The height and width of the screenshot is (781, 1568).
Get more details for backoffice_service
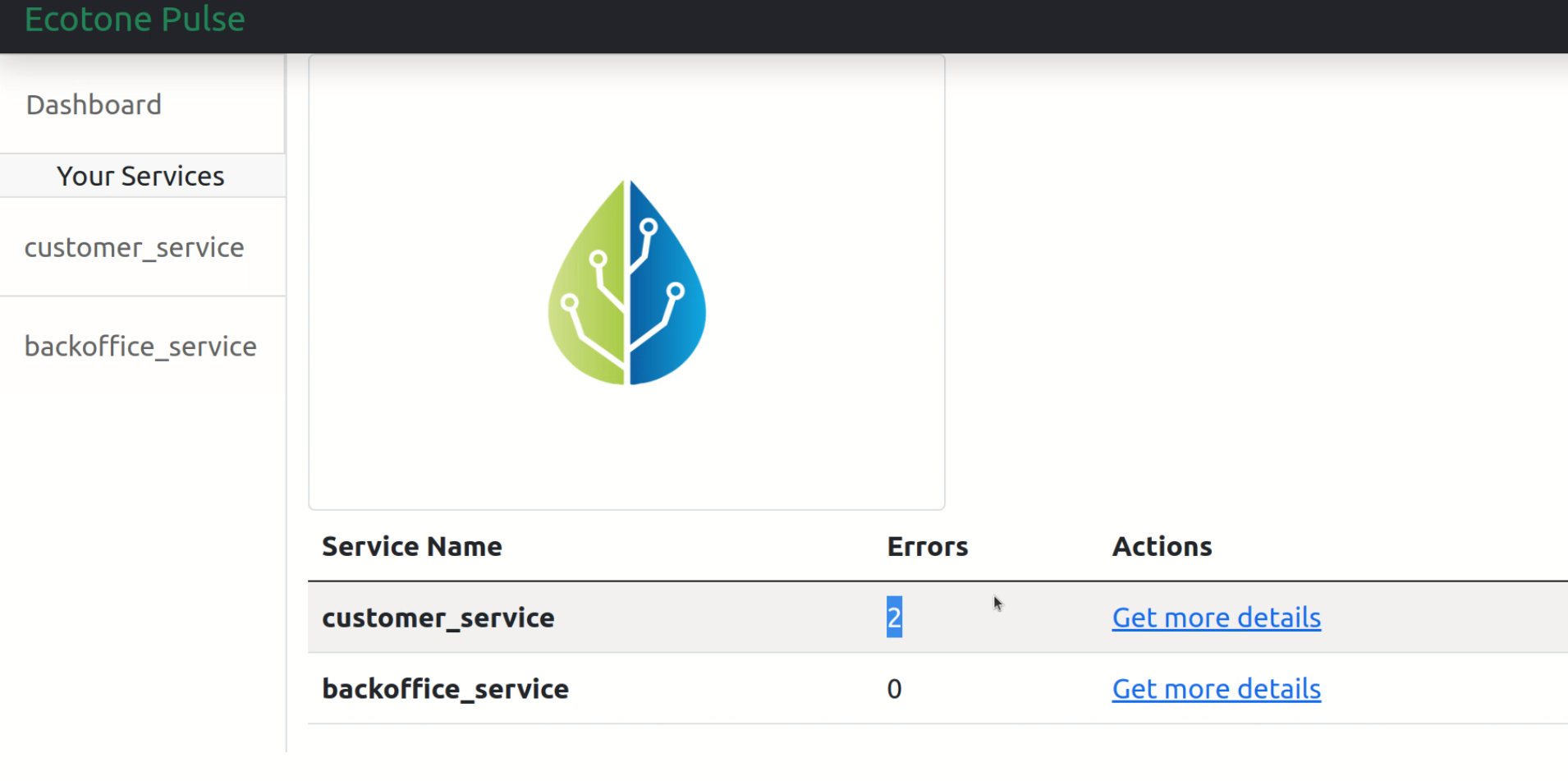[1216, 689]
